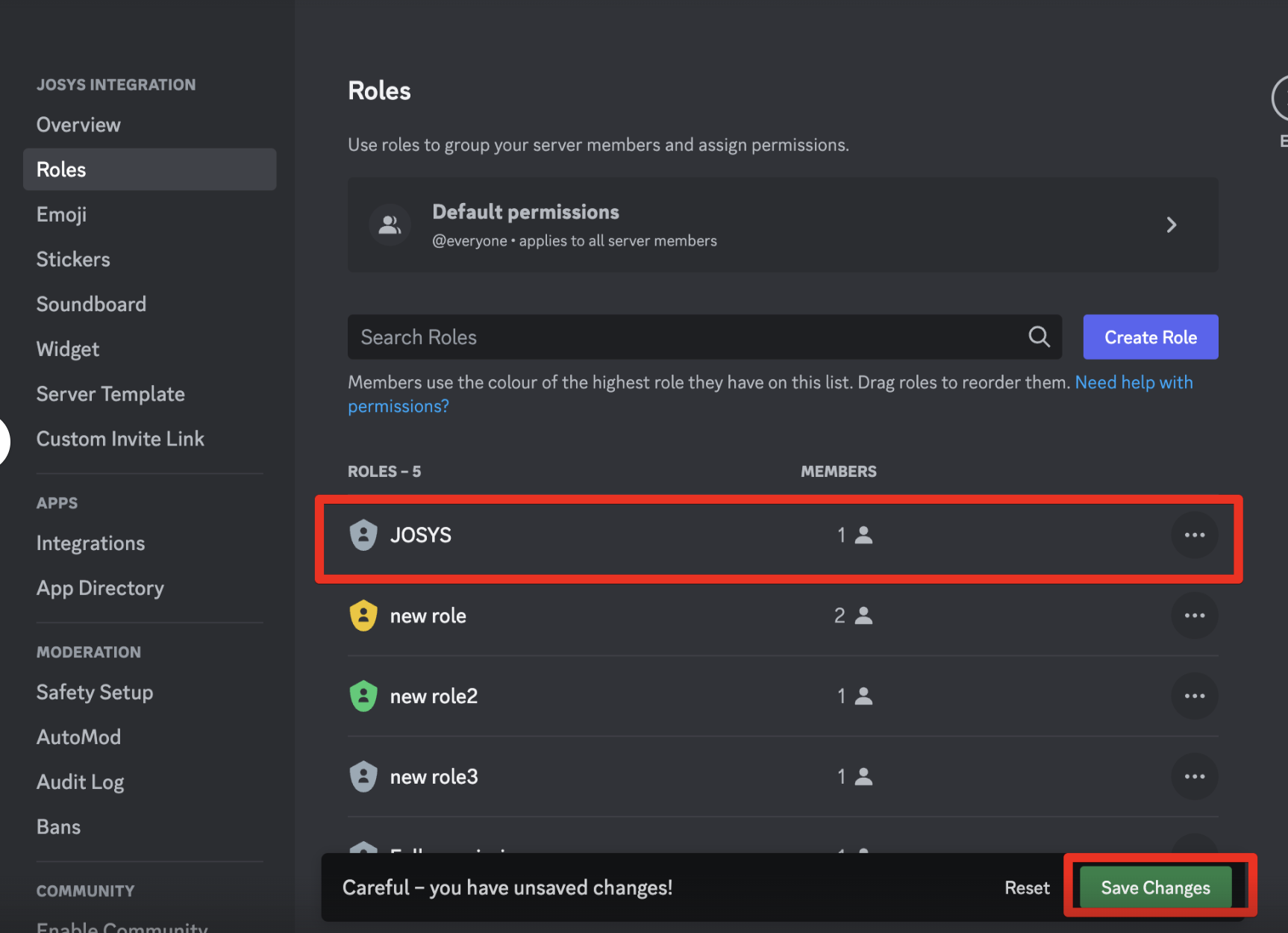Image resolution: width=1288 pixels, height=933 pixels.
Task: Open more options for new role3
Action: 1194,777
